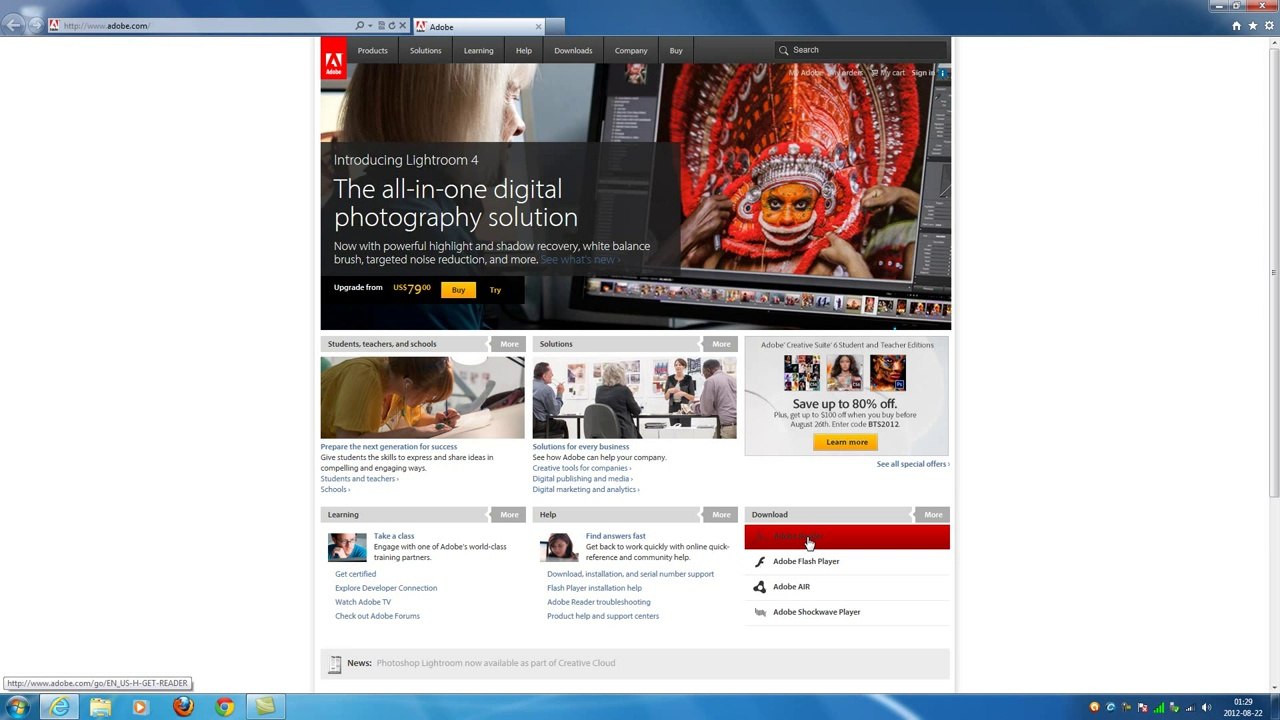Open the Students and teachers link
Image resolution: width=1280 pixels, height=720 pixels.
coord(359,479)
